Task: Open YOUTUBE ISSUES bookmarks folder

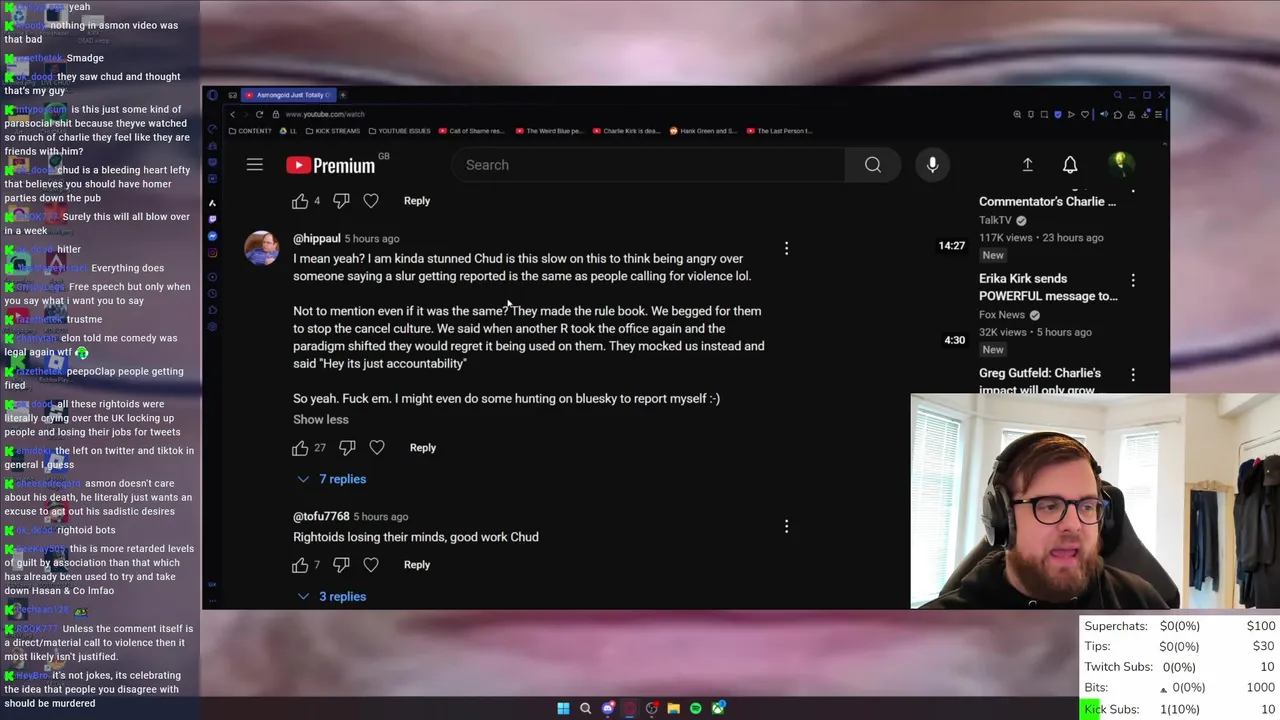Action: 399,131
